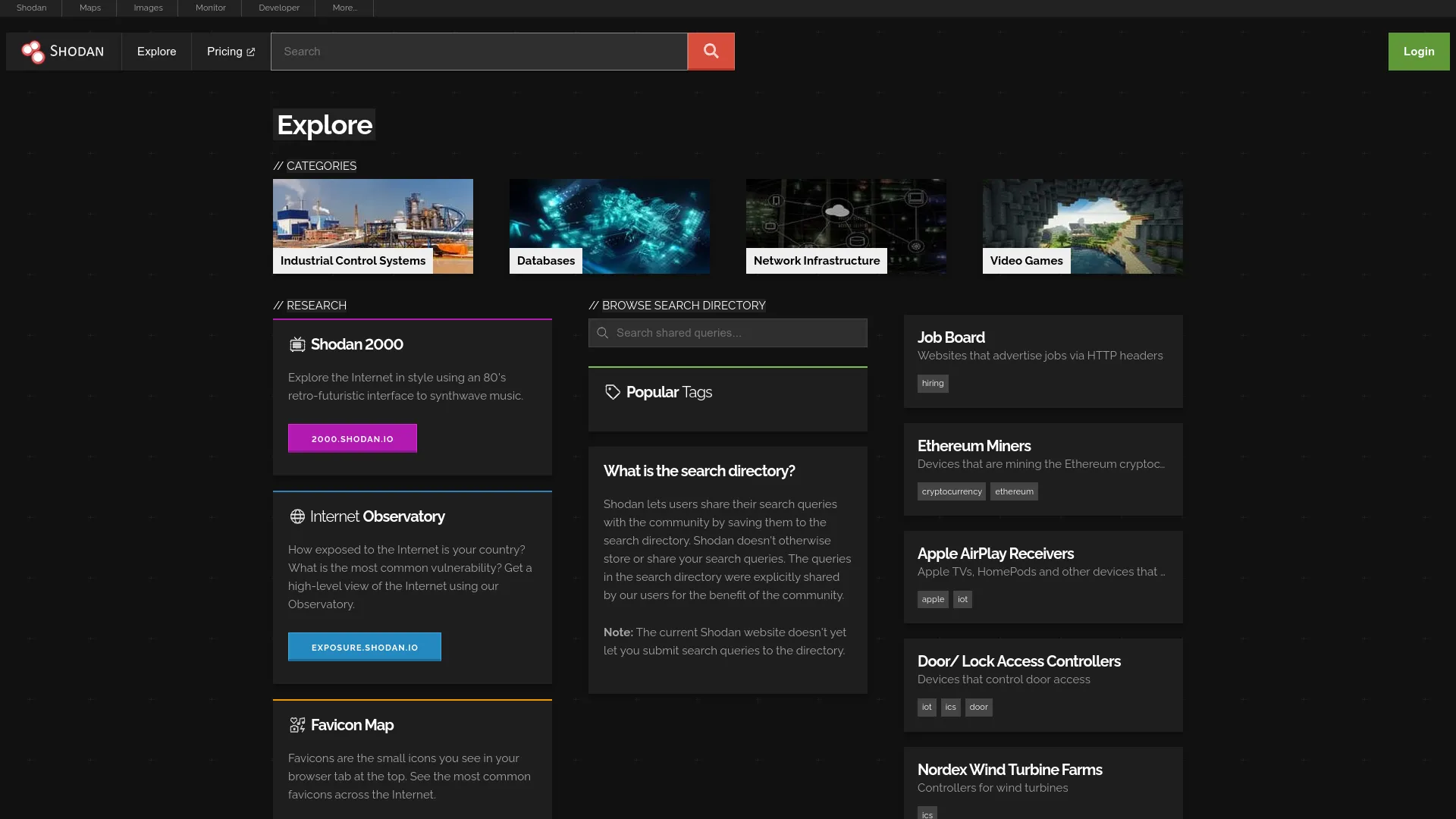
Task: Open the Databases category thumbnail
Action: point(610,226)
